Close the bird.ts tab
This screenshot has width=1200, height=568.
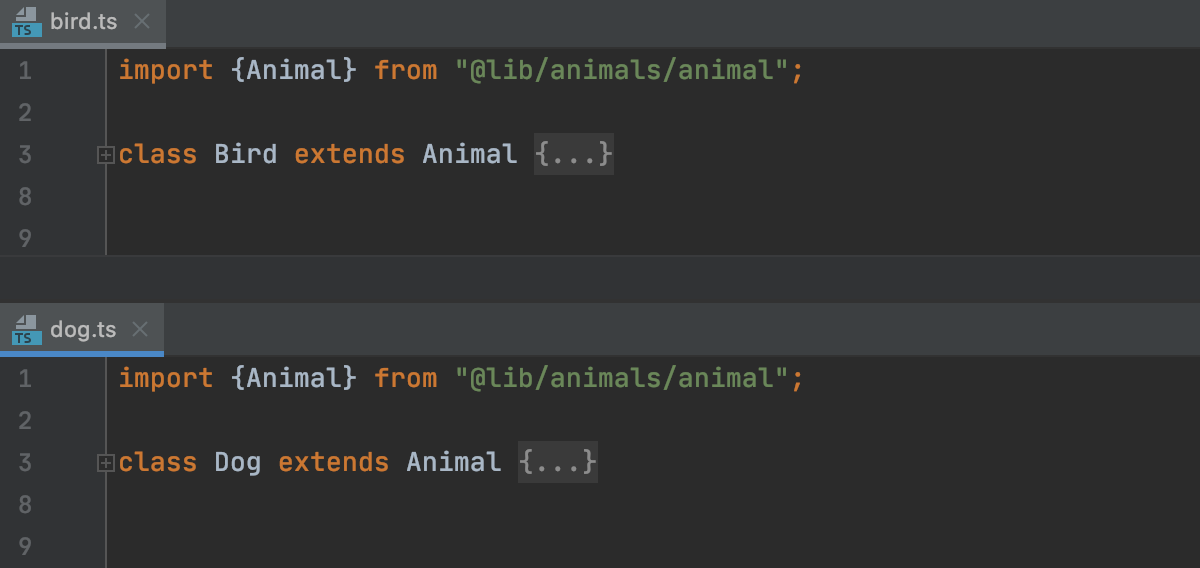pyautogui.click(x=142, y=22)
